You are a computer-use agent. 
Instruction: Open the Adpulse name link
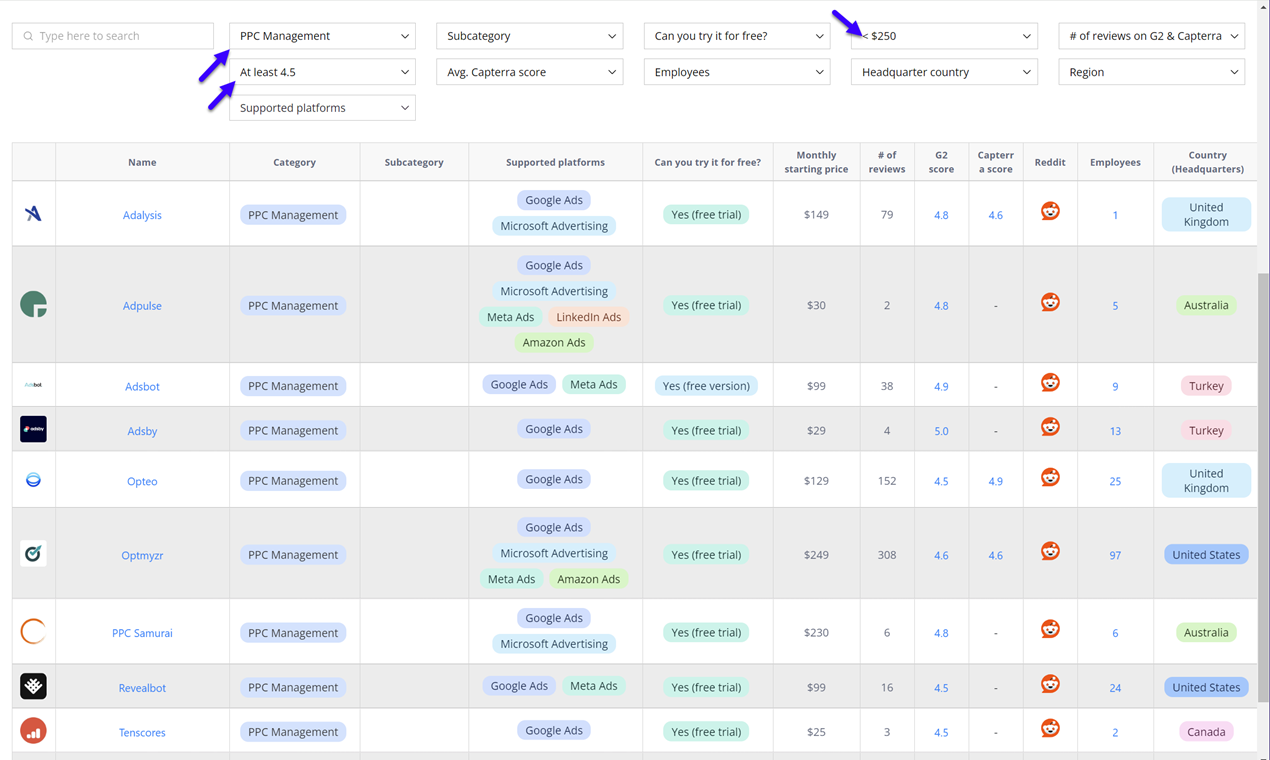[x=142, y=306]
